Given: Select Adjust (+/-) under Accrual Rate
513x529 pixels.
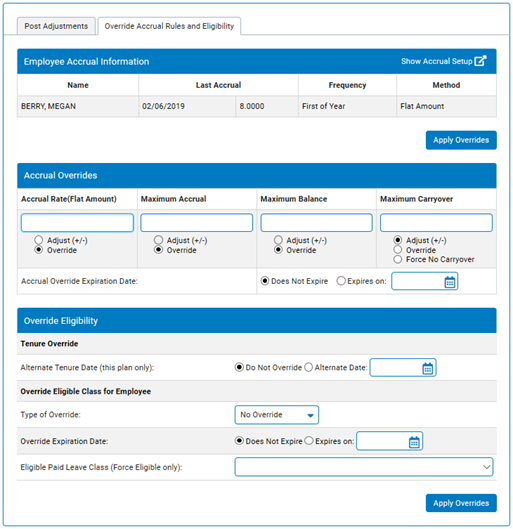Looking at the screenshot, I should point(39,240).
